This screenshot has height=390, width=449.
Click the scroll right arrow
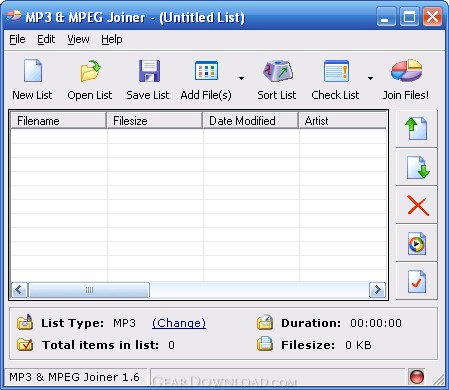pyautogui.click(x=377, y=290)
